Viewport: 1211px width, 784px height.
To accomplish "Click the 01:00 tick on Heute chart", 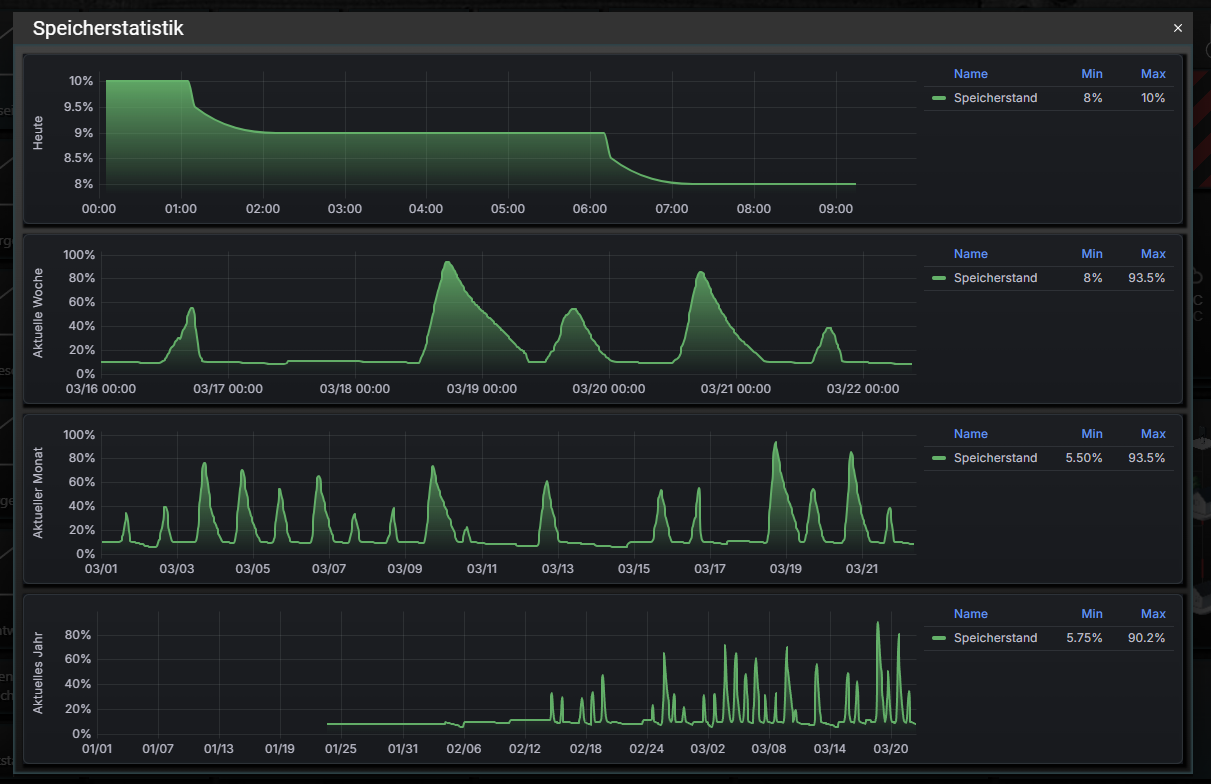I will click(181, 209).
